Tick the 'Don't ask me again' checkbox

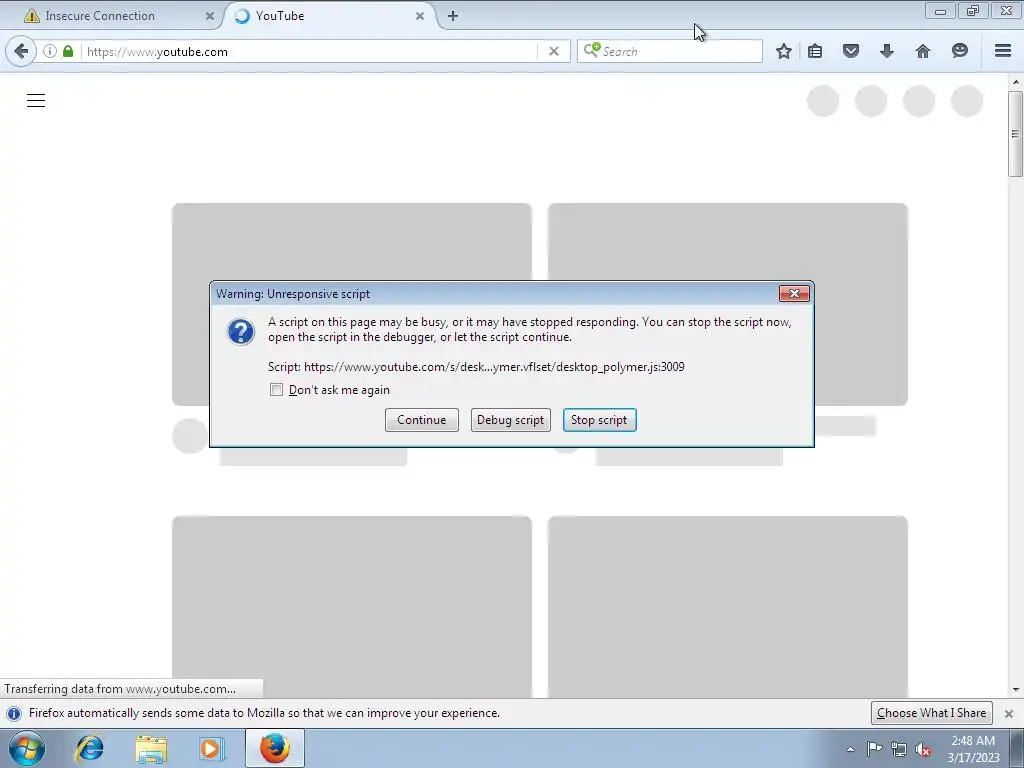(276, 390)
